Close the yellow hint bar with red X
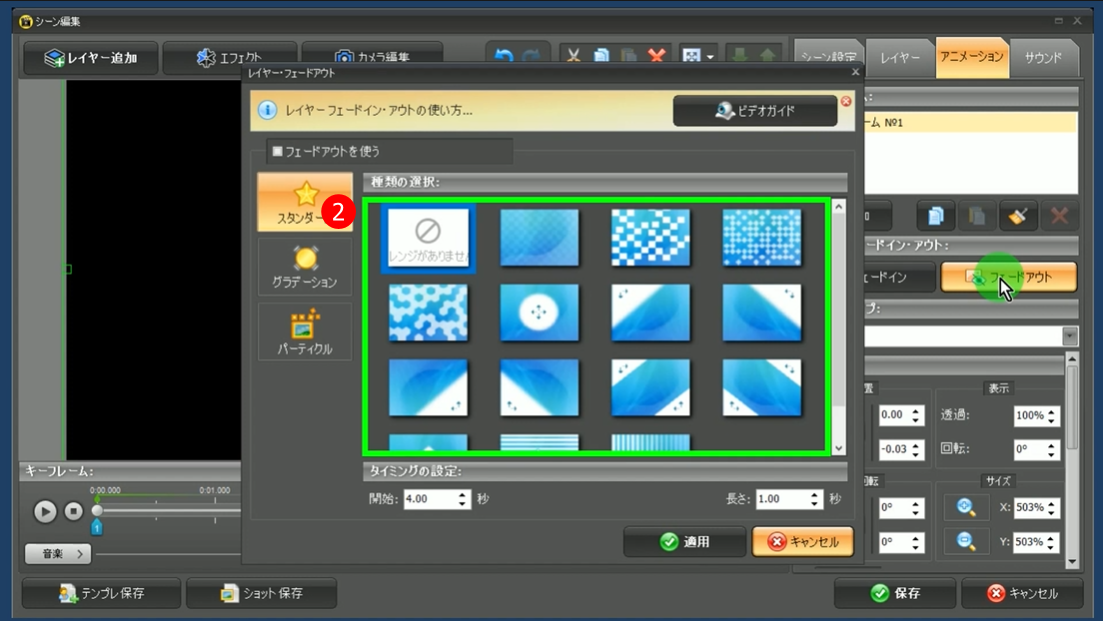This screenshot has height=621, width=1103. [x=846, y=102]
